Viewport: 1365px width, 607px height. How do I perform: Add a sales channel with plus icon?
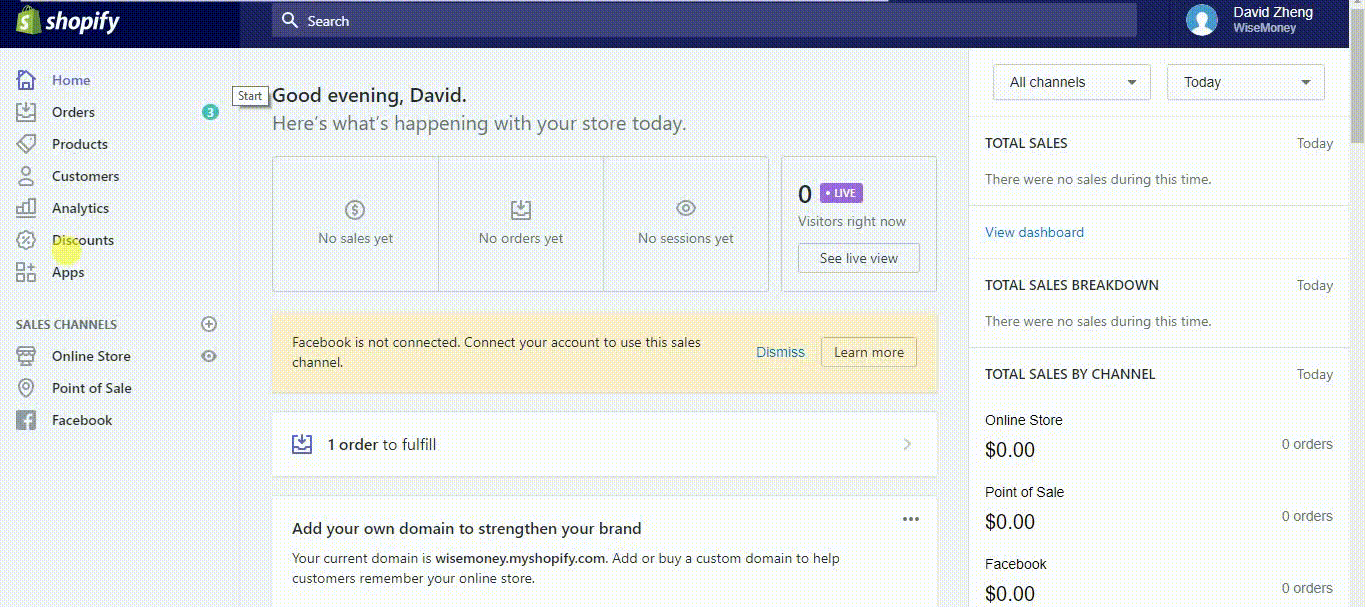(x=209, y=324)
